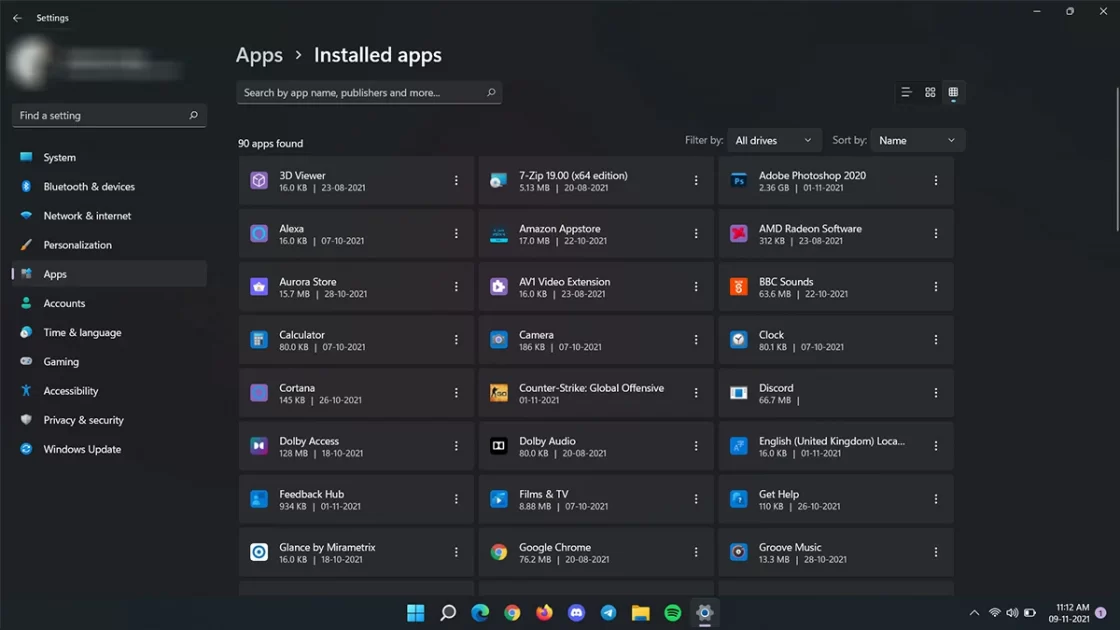Expand the Sort by Name dropdown
Viewport: 1120px width, 630px height.
tap(917, 141)
